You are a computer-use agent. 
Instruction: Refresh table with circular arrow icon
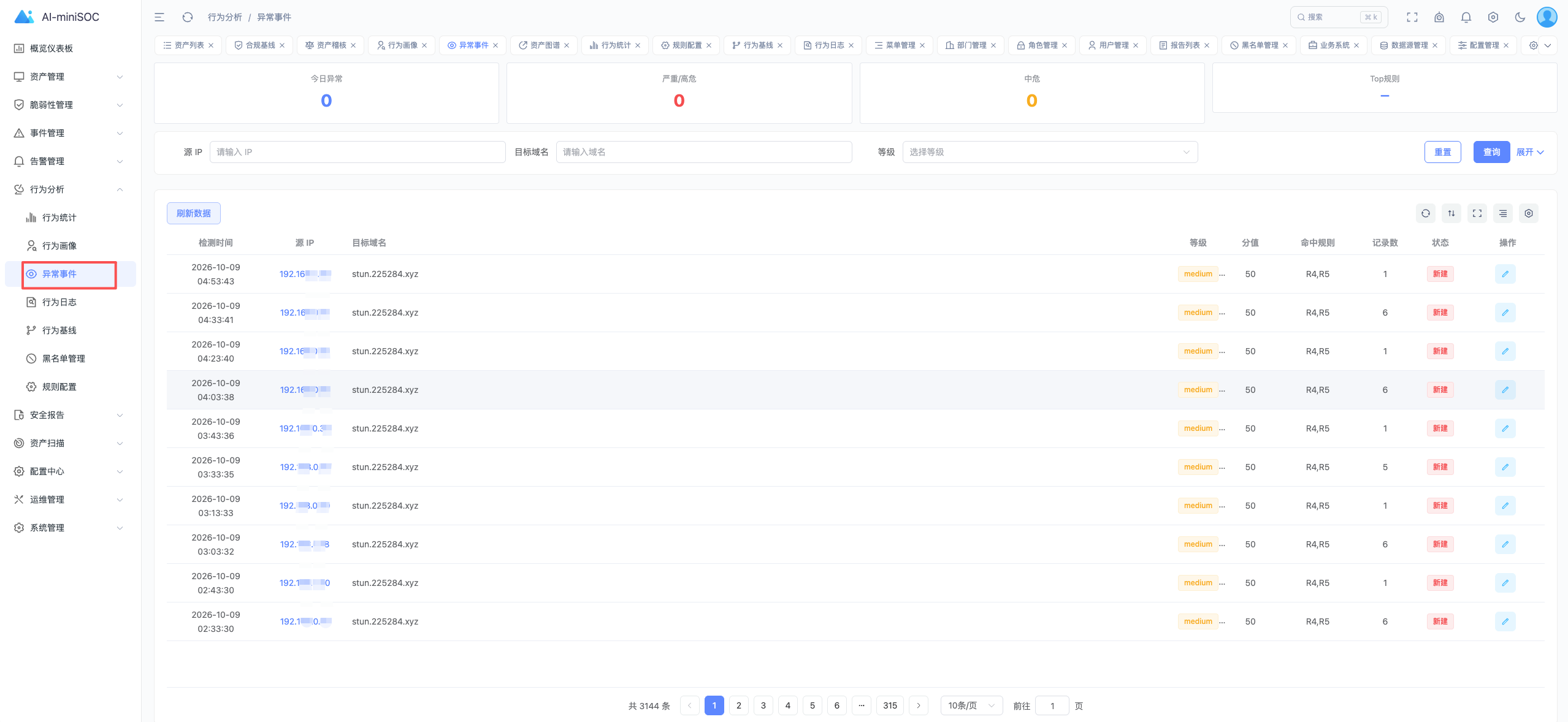(x=1426, y=213)
